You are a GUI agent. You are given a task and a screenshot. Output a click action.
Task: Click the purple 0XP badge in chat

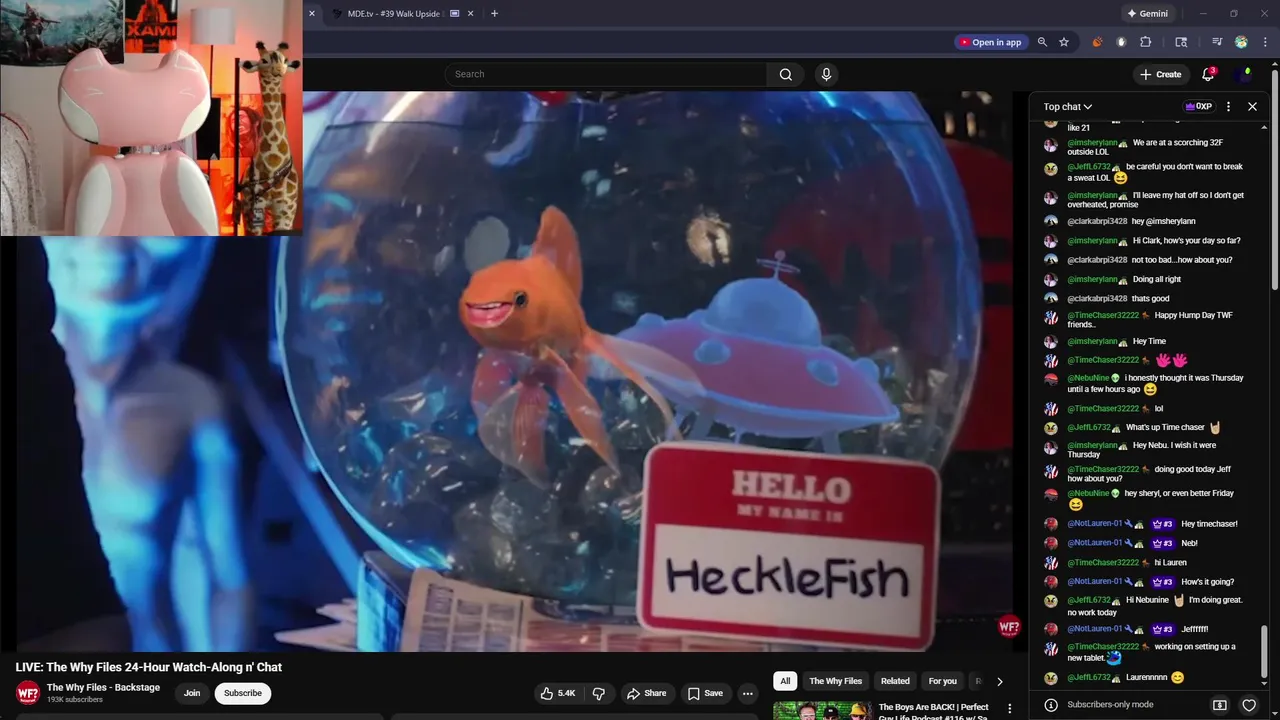pyautogui.click(x=1198, y=106)
